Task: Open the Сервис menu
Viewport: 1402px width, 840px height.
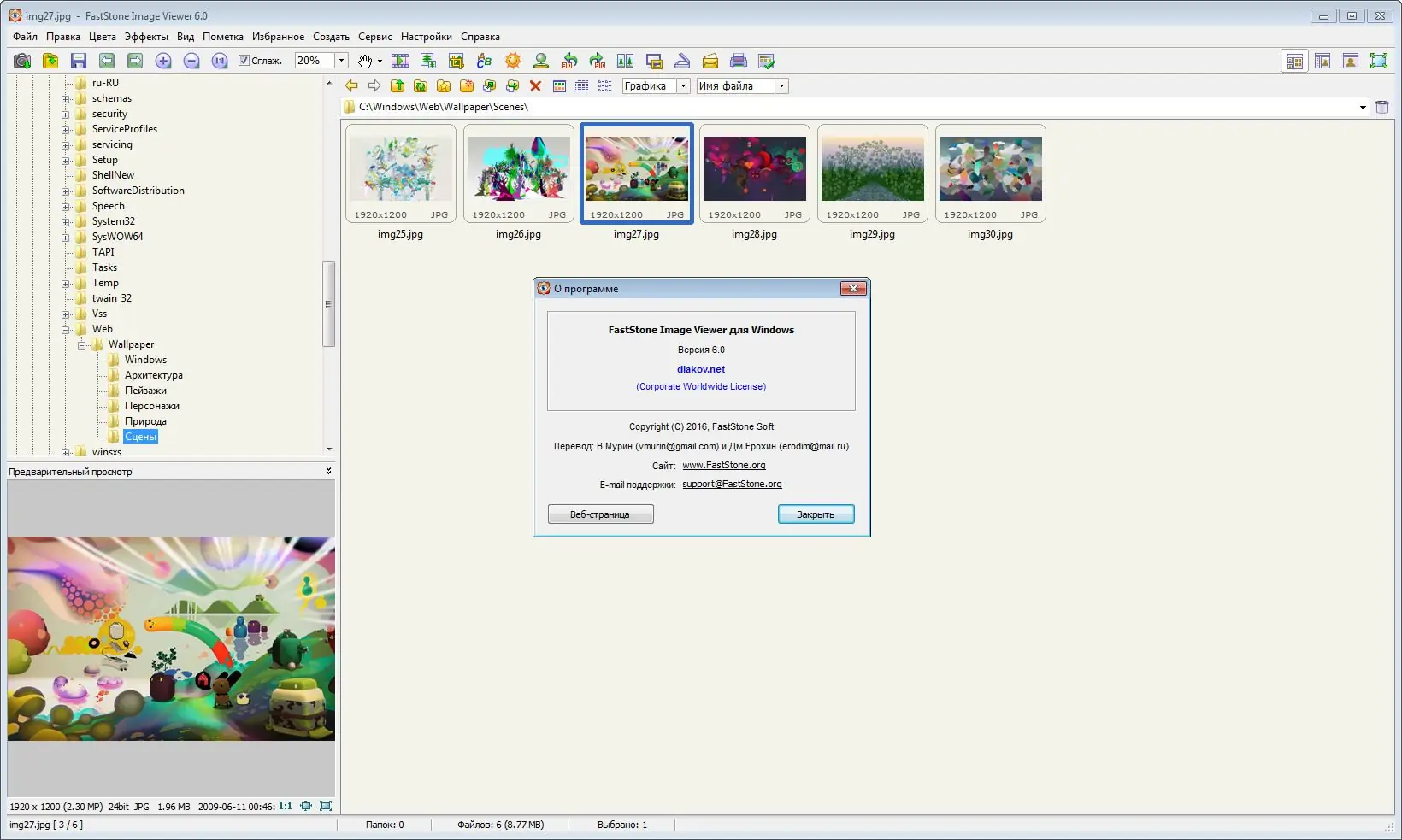Action: point(374,37)
